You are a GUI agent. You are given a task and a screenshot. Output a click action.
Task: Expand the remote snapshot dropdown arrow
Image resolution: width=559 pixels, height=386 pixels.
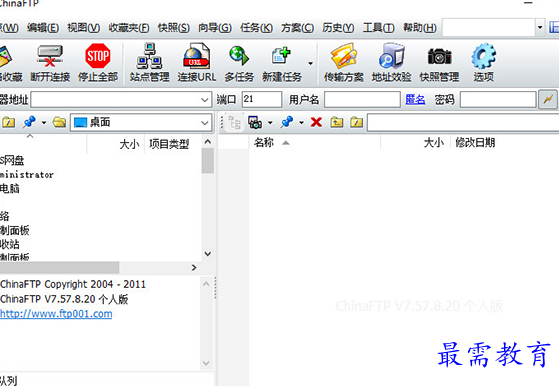point(270,123)
